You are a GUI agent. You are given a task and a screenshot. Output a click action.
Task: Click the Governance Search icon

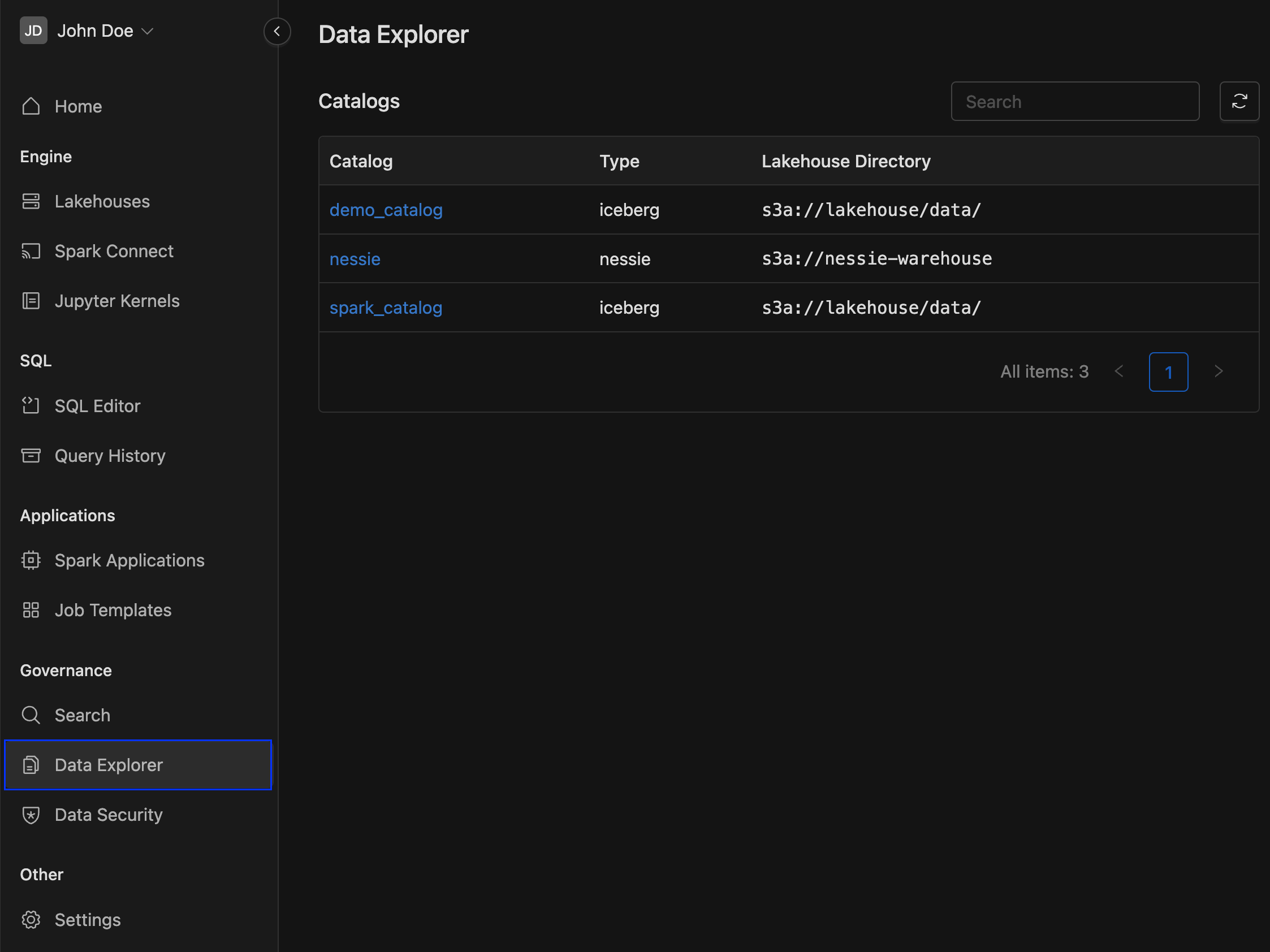[x=31, y=715]
